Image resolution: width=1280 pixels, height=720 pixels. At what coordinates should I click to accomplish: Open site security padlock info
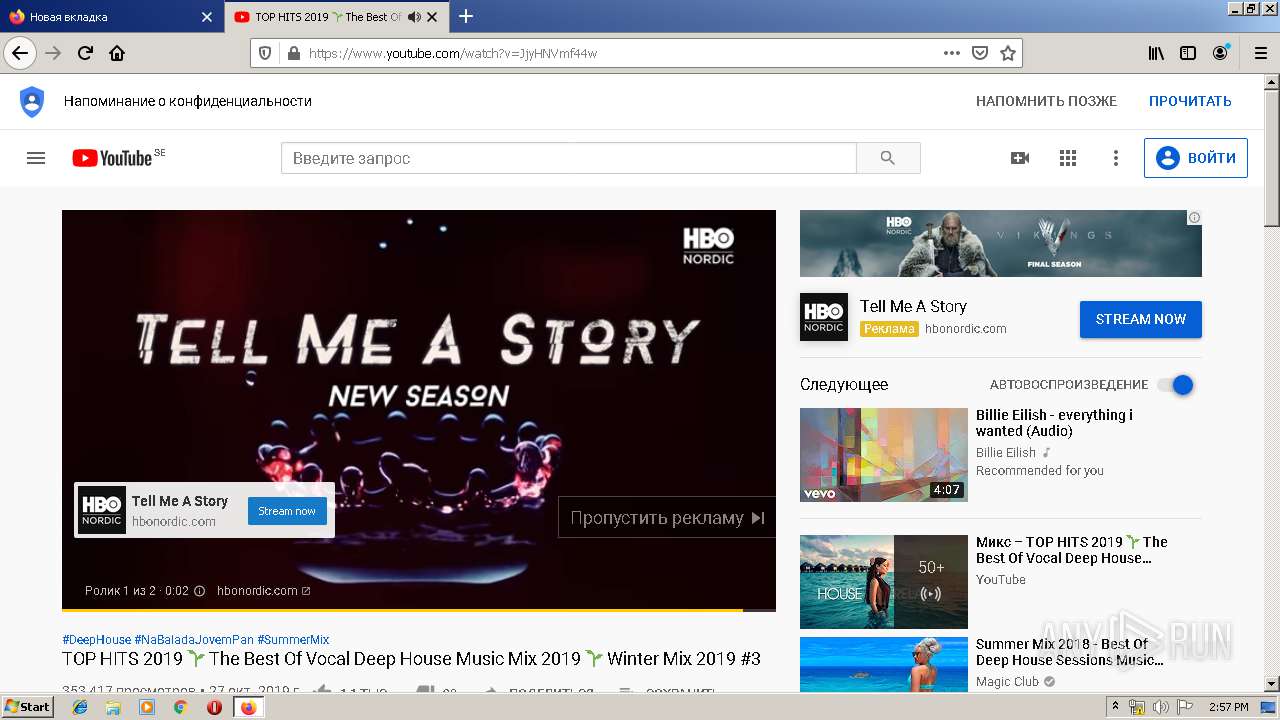tap(293, 53)
